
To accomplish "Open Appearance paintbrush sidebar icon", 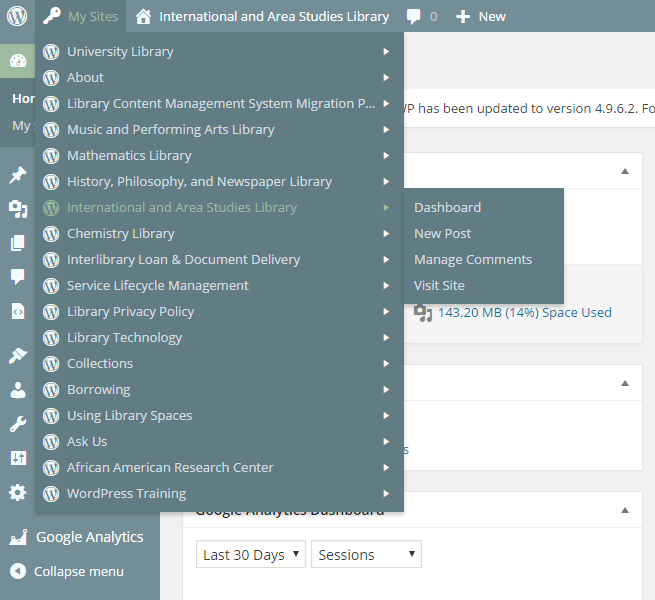I will [18, 356].
